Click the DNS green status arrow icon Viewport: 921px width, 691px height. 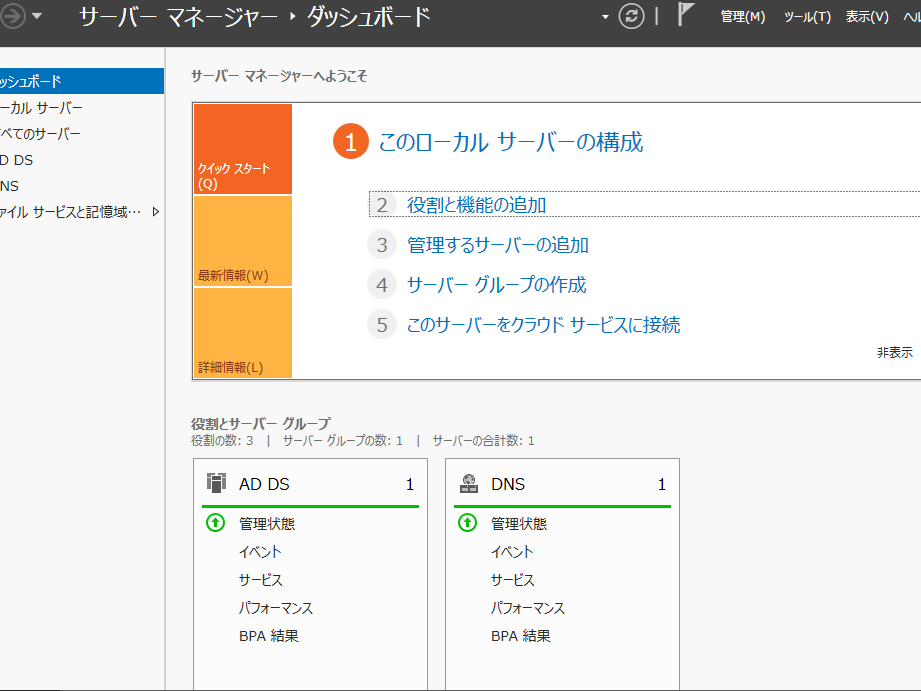point(468,522)
